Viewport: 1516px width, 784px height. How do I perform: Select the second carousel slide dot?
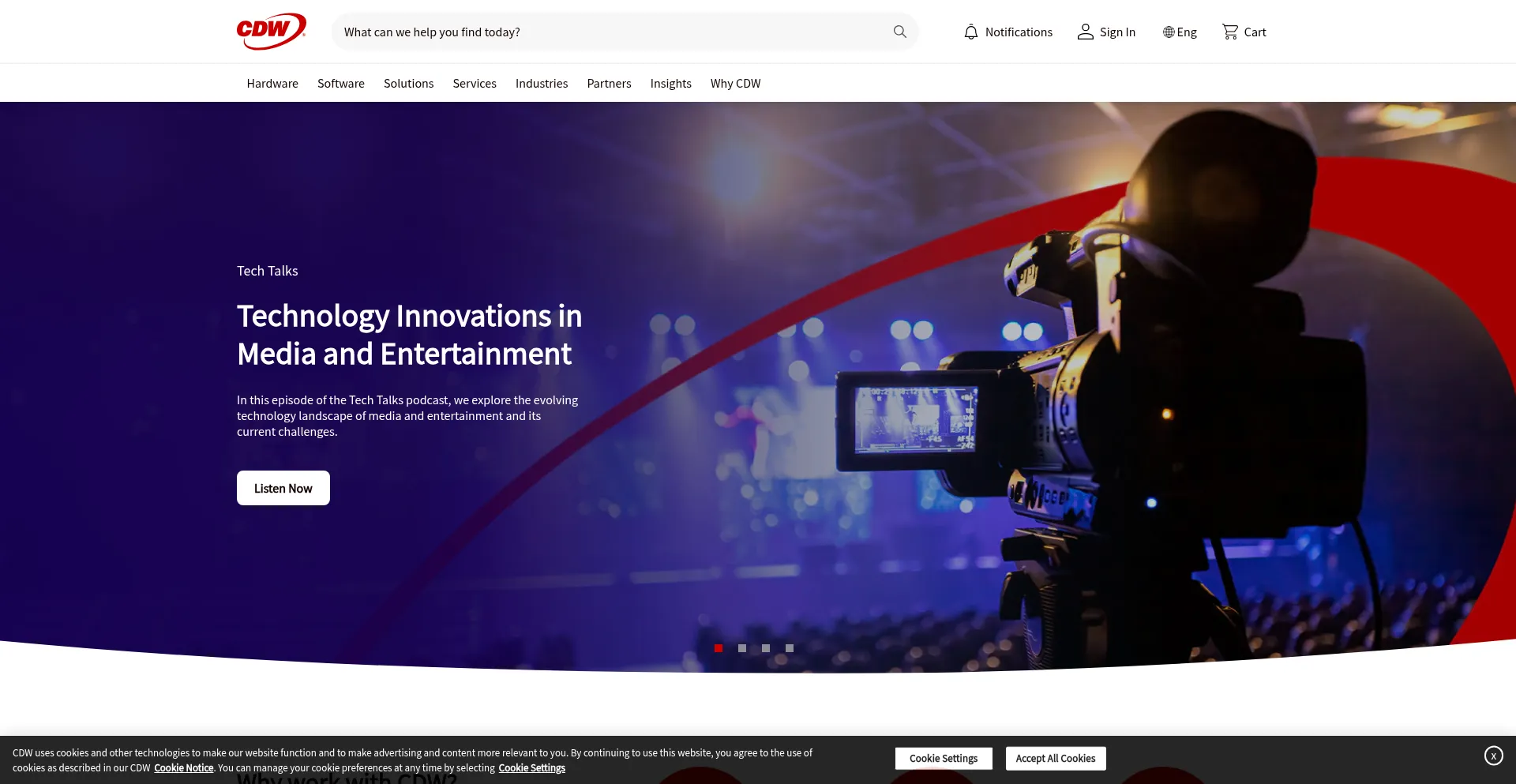pyautogui.click(x=742, y=648)
